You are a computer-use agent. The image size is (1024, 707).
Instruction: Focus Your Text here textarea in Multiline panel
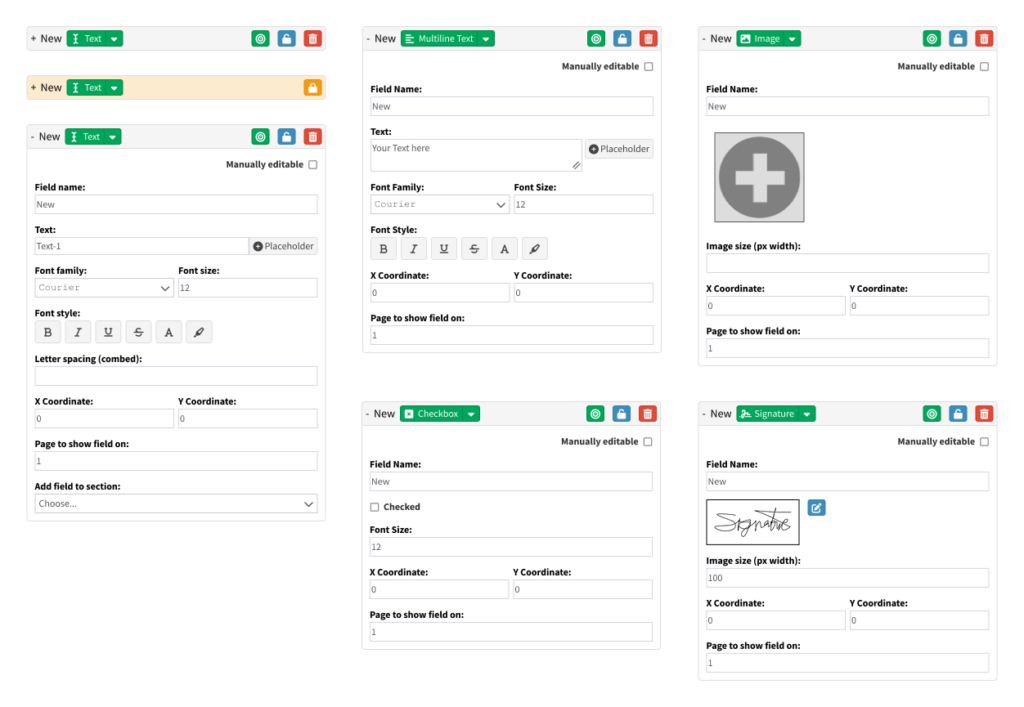click(x=476, y=155)
